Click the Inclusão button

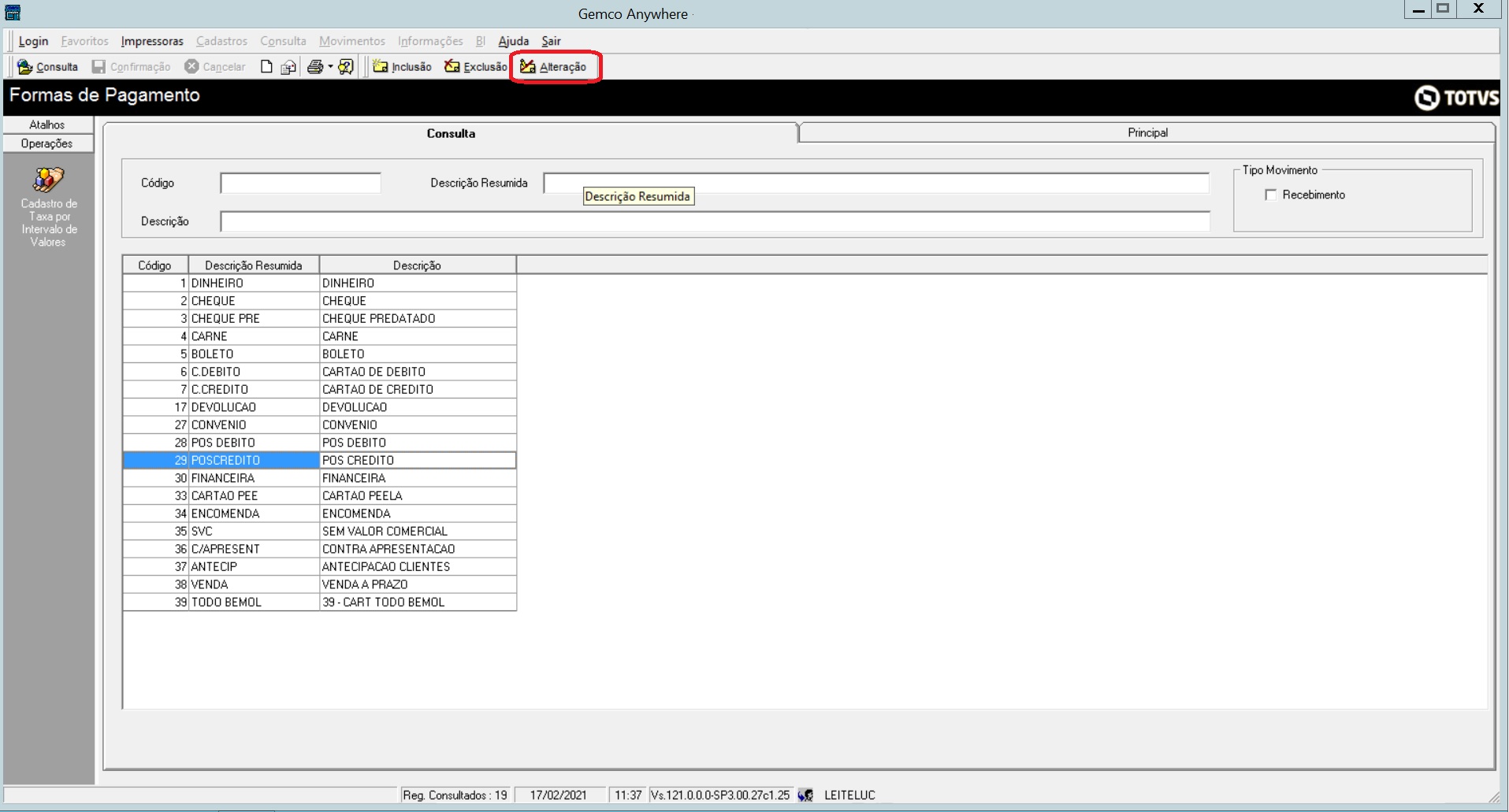402,67
